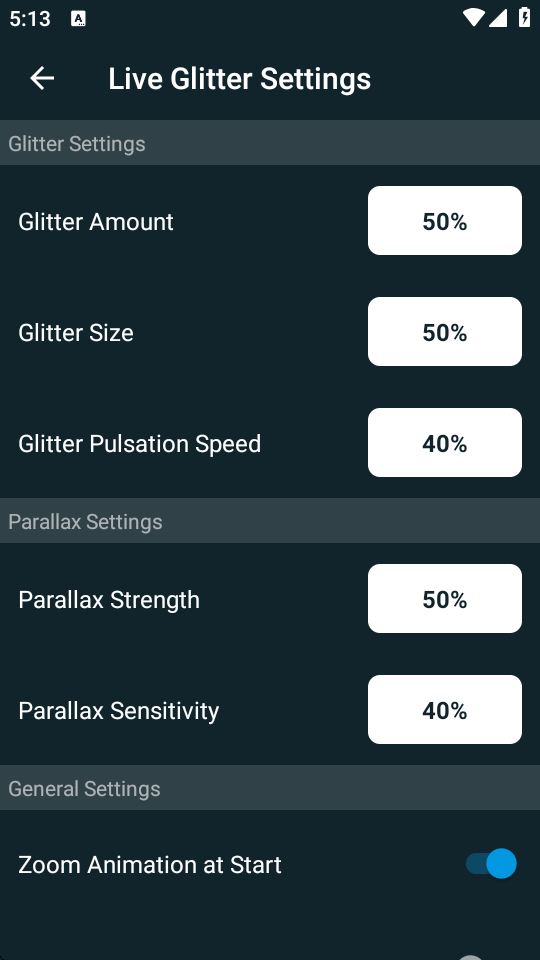Tap the battery status icon

(x=525, y=17)
